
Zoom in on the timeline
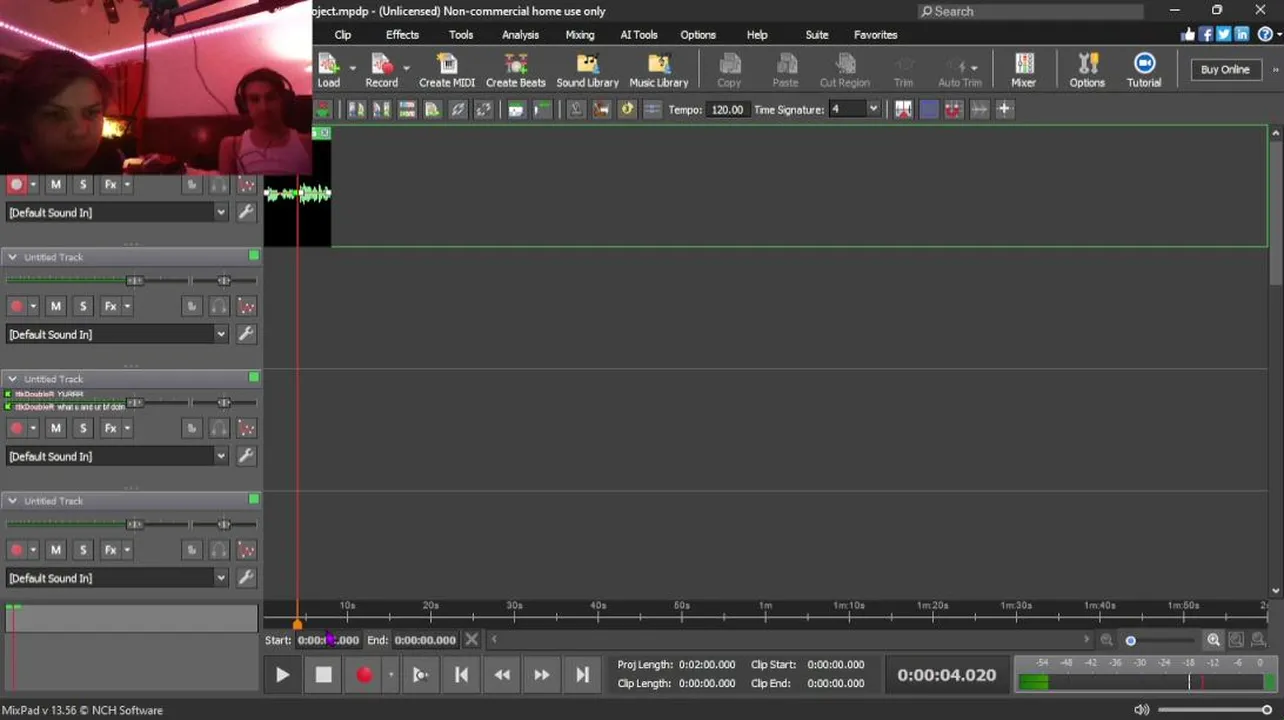click(1213, 640)
